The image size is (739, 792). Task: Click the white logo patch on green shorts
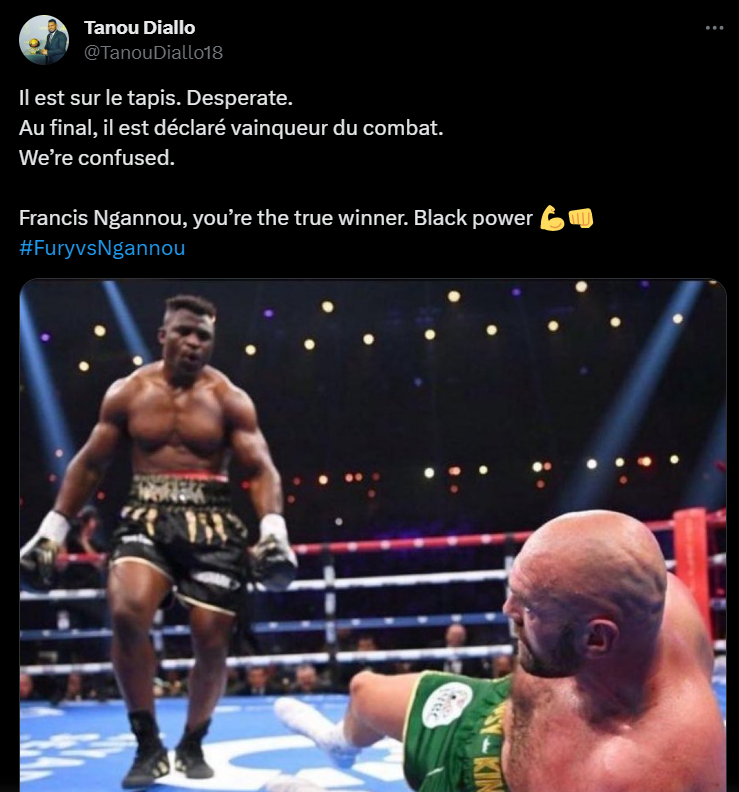tap(447, 705)
